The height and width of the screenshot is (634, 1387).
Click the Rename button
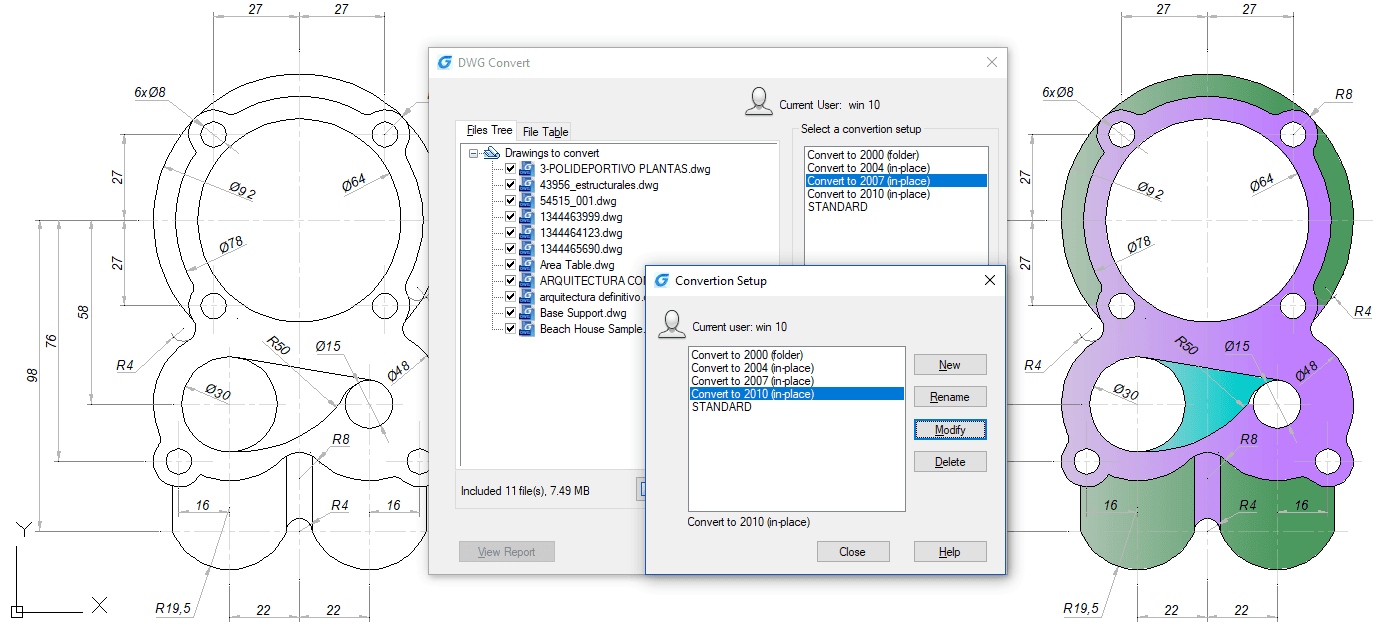coord(950,397)
